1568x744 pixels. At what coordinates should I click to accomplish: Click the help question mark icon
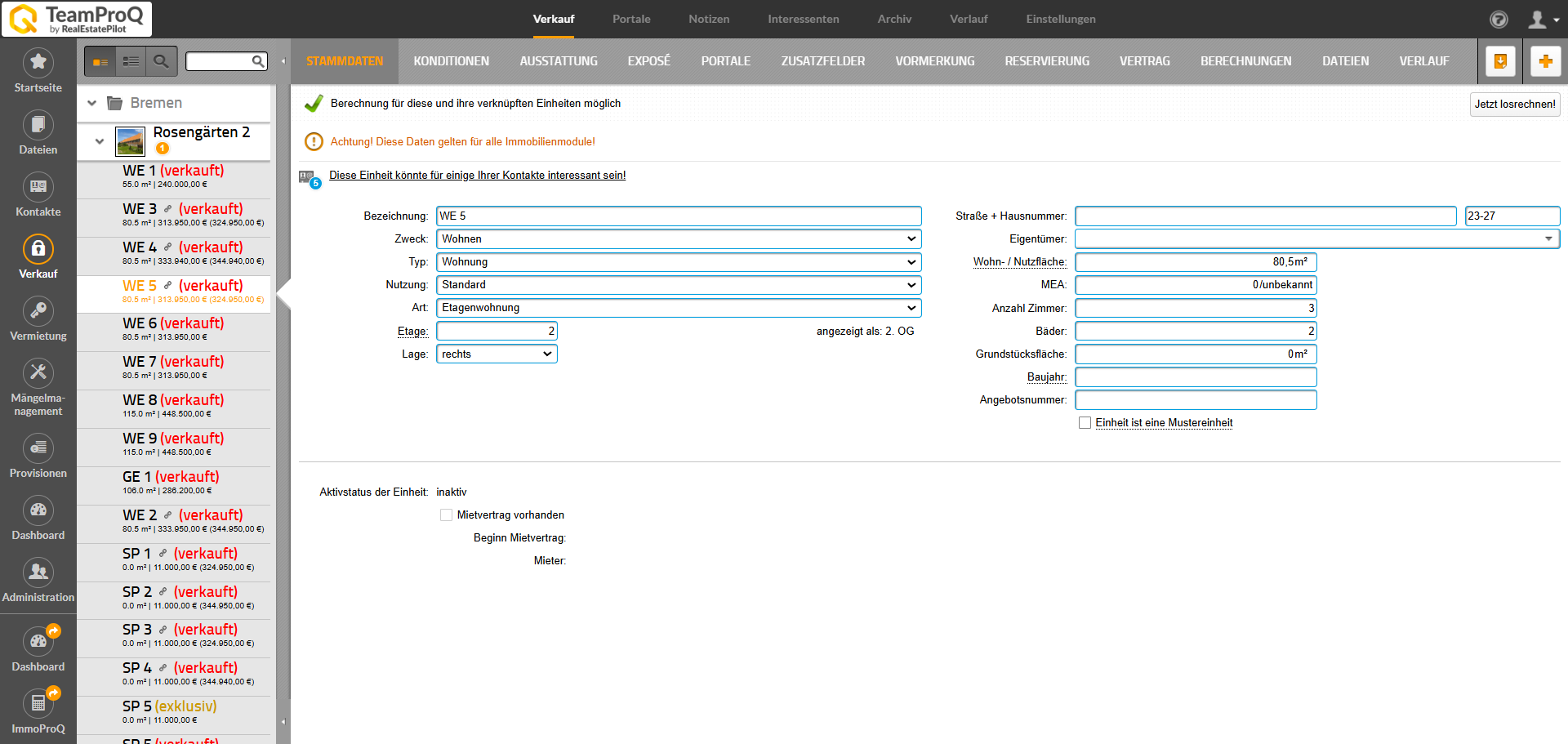pos(1499,19)
